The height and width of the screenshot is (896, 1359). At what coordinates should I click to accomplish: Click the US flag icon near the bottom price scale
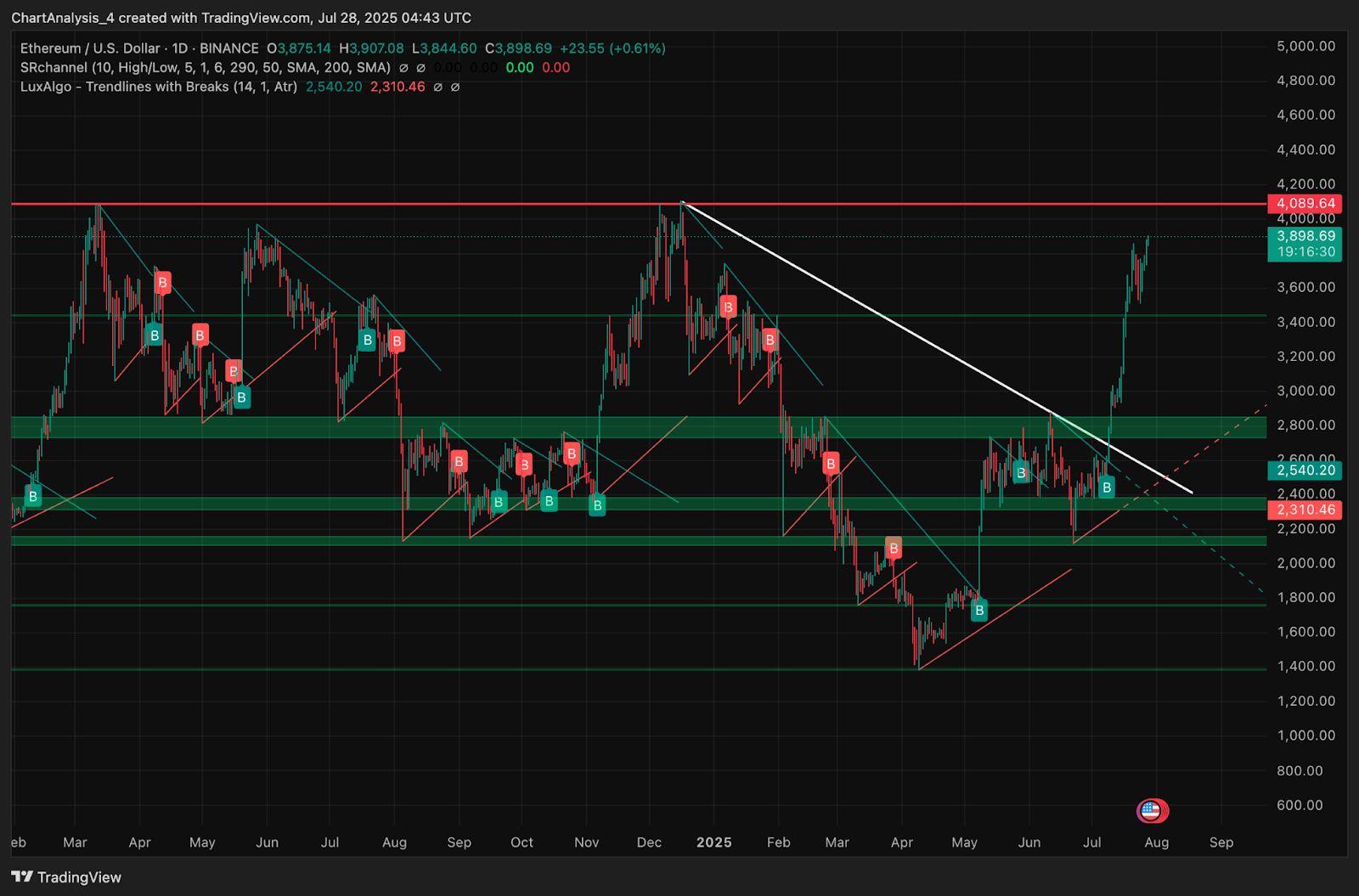pyautogui.click(x=1152, y=810)
